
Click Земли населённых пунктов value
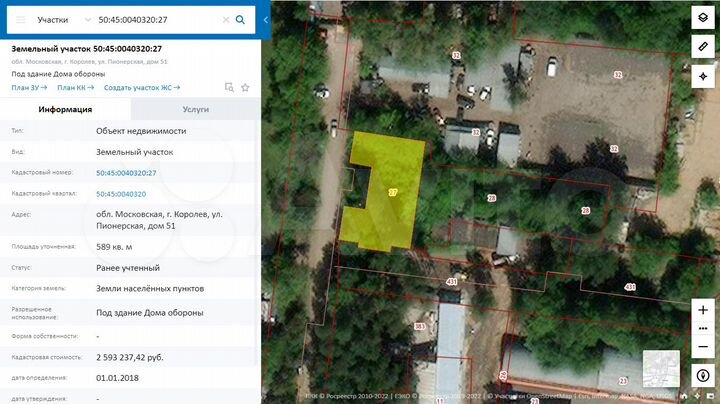pyautogui.click(x=150, y=289)
